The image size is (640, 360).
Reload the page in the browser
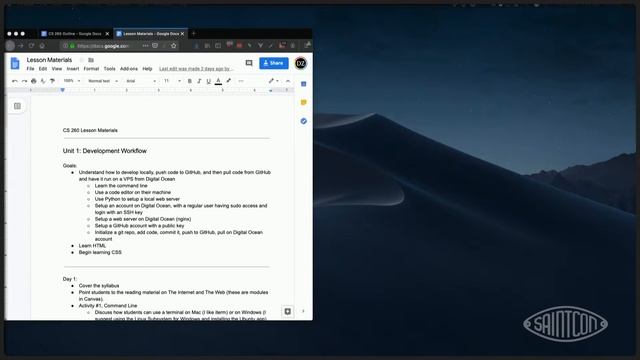tap(31, 46)
